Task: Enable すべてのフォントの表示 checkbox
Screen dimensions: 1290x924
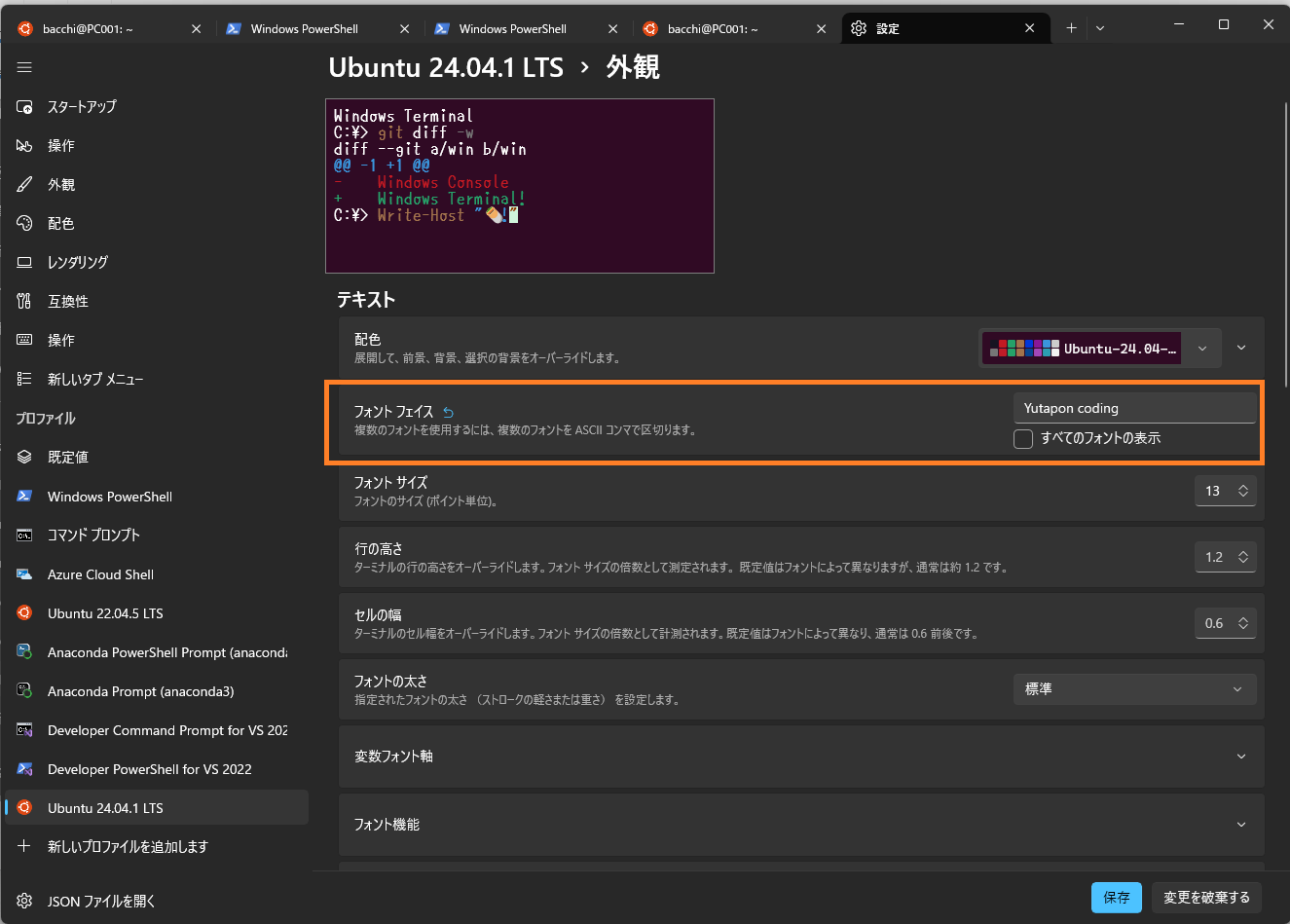Action: coord(1023,439)
